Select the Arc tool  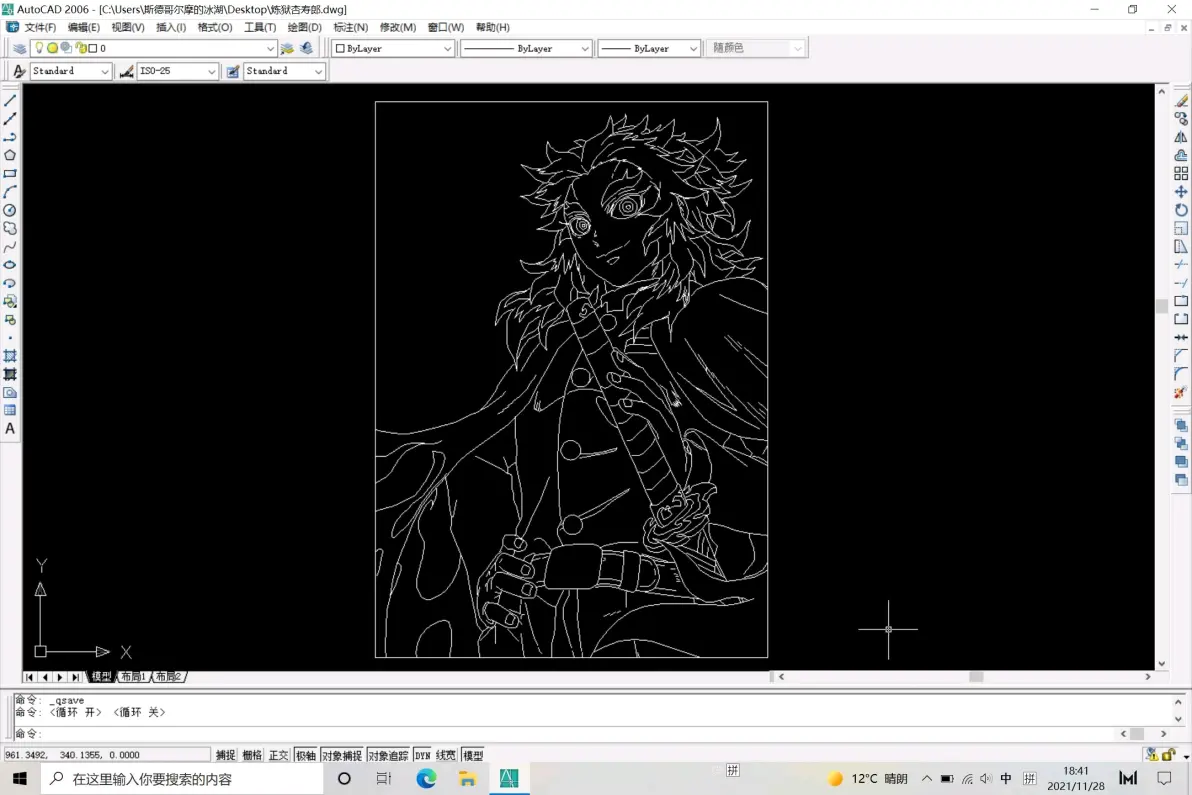click(x=10, y=192)
